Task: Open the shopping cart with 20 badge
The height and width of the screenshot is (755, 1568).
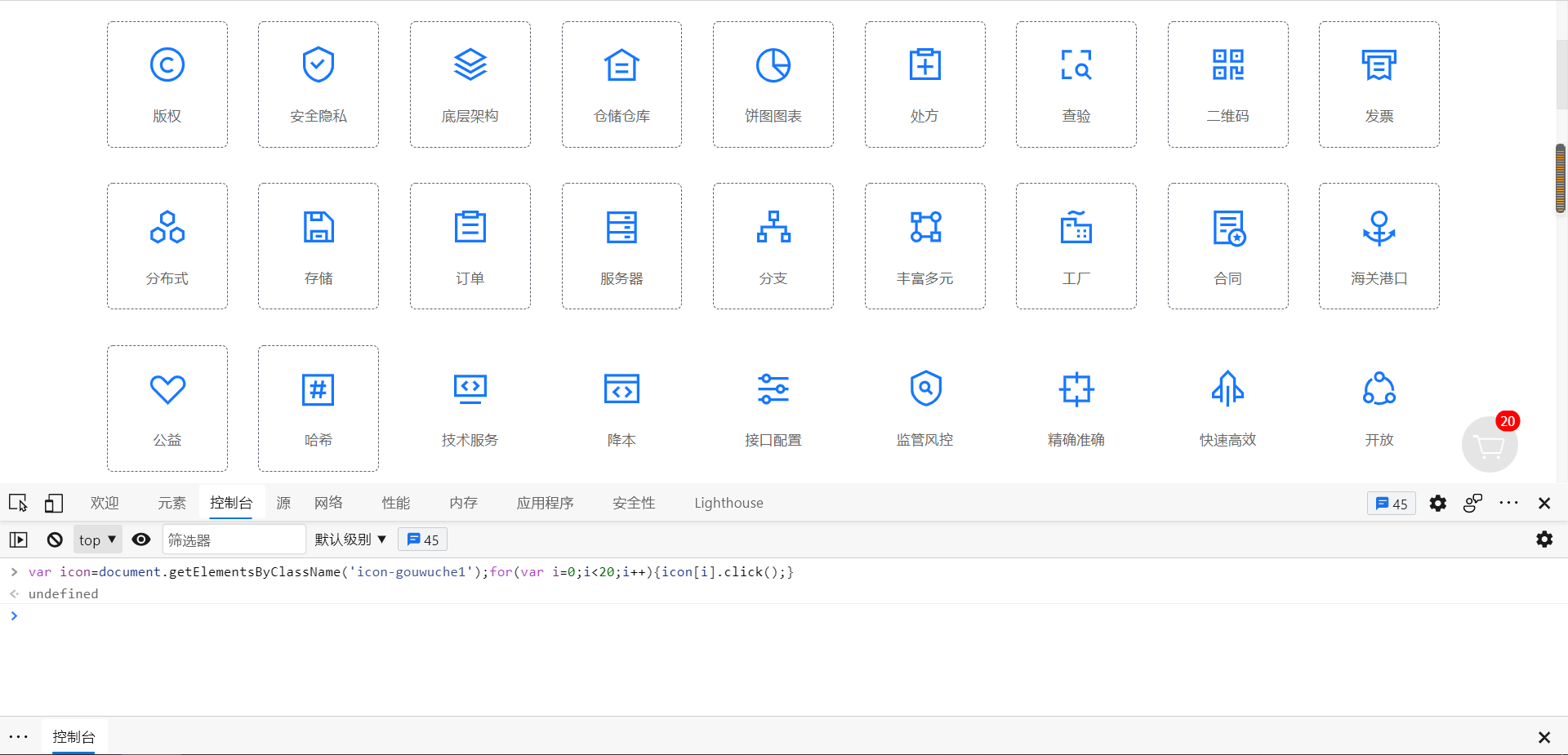Action: coord(1489,445)
